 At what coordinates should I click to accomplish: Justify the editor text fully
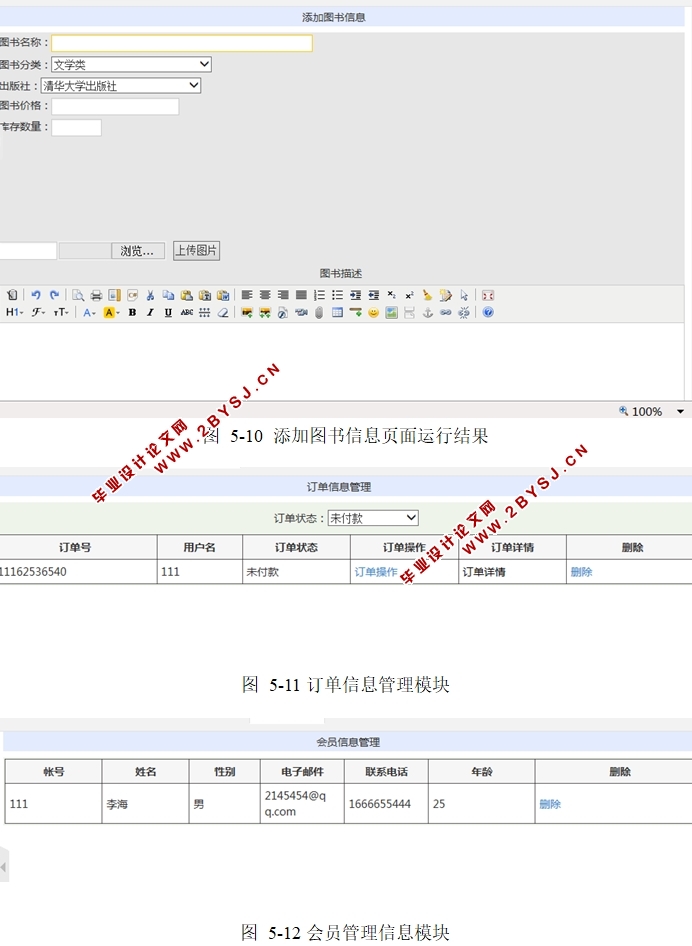(301, 295)
